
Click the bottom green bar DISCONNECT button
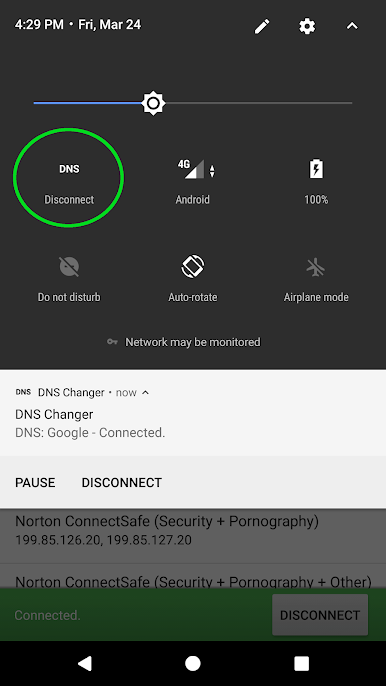[x=320, y=615]
